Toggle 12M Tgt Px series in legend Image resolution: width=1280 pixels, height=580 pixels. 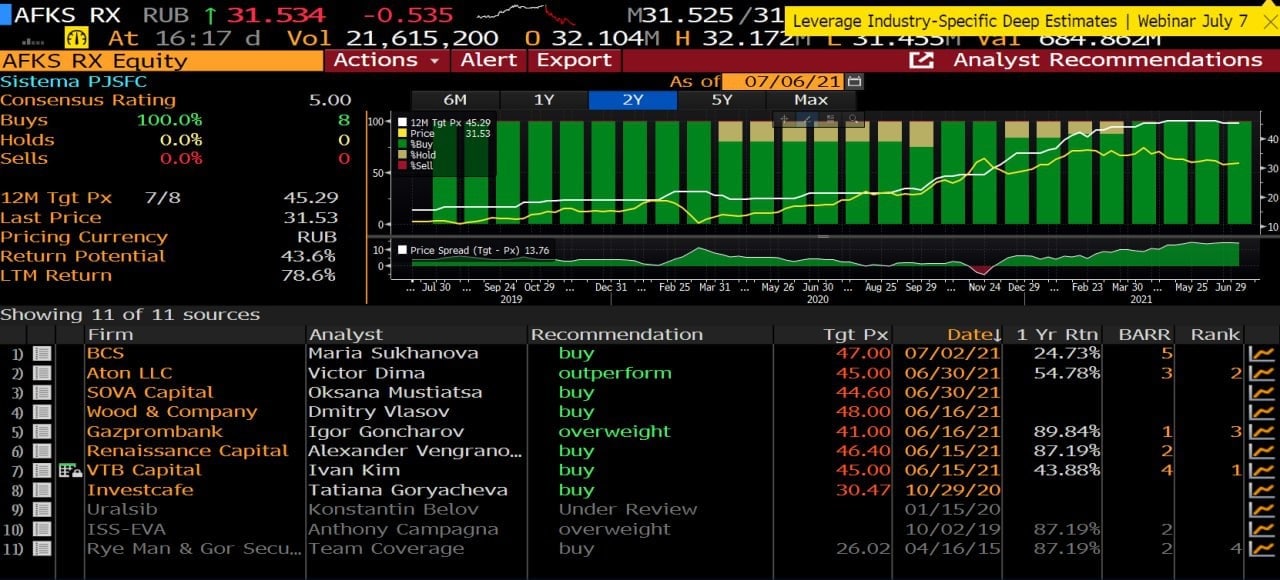(444, 122)
